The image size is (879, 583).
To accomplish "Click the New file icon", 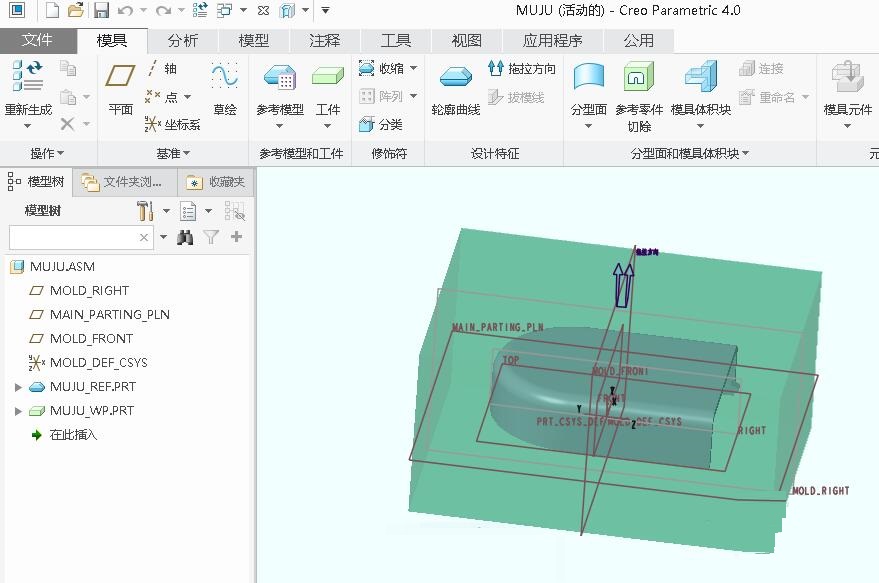I will click(53, 10).
